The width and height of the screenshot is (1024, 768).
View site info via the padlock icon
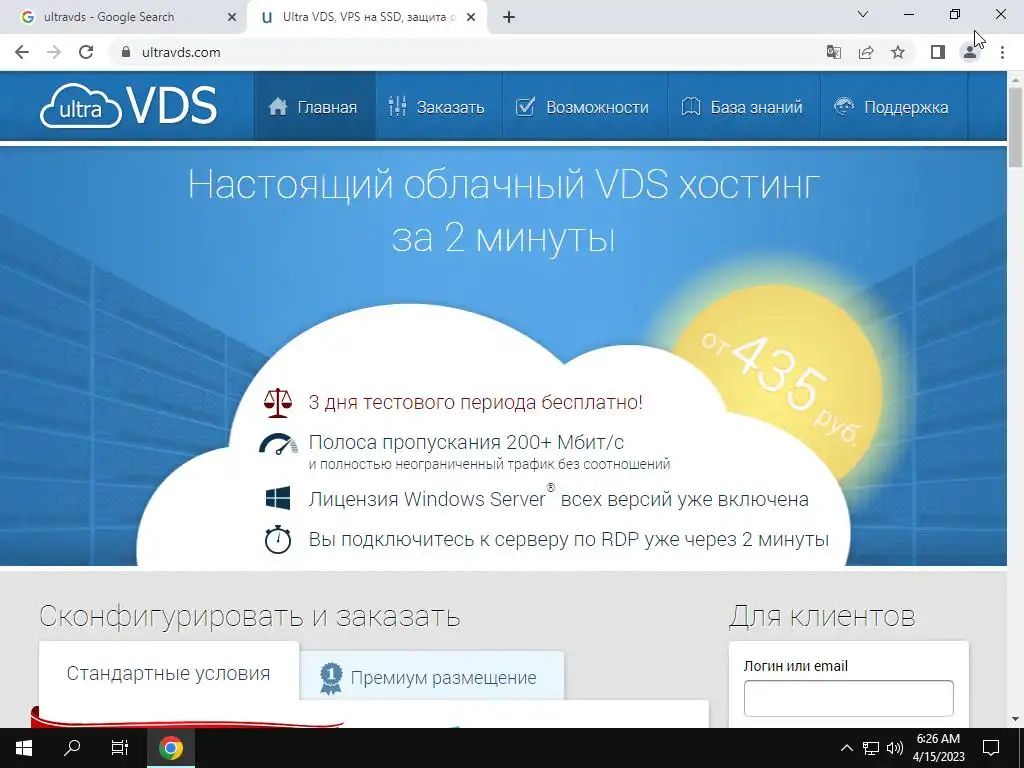tap(126, 52)
